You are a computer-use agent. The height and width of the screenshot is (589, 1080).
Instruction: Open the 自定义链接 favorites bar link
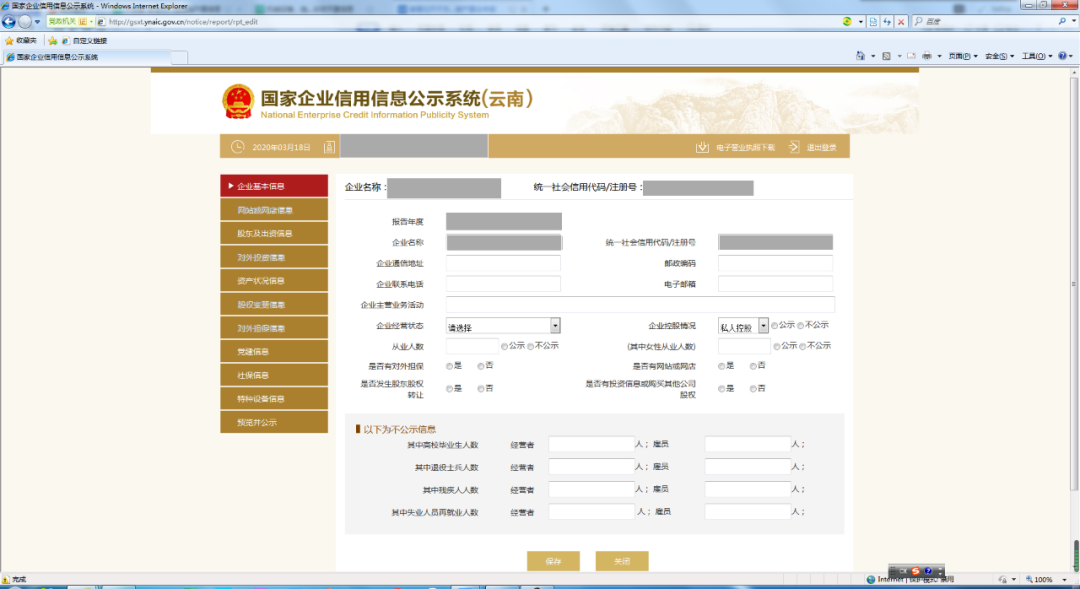point(85,41)
